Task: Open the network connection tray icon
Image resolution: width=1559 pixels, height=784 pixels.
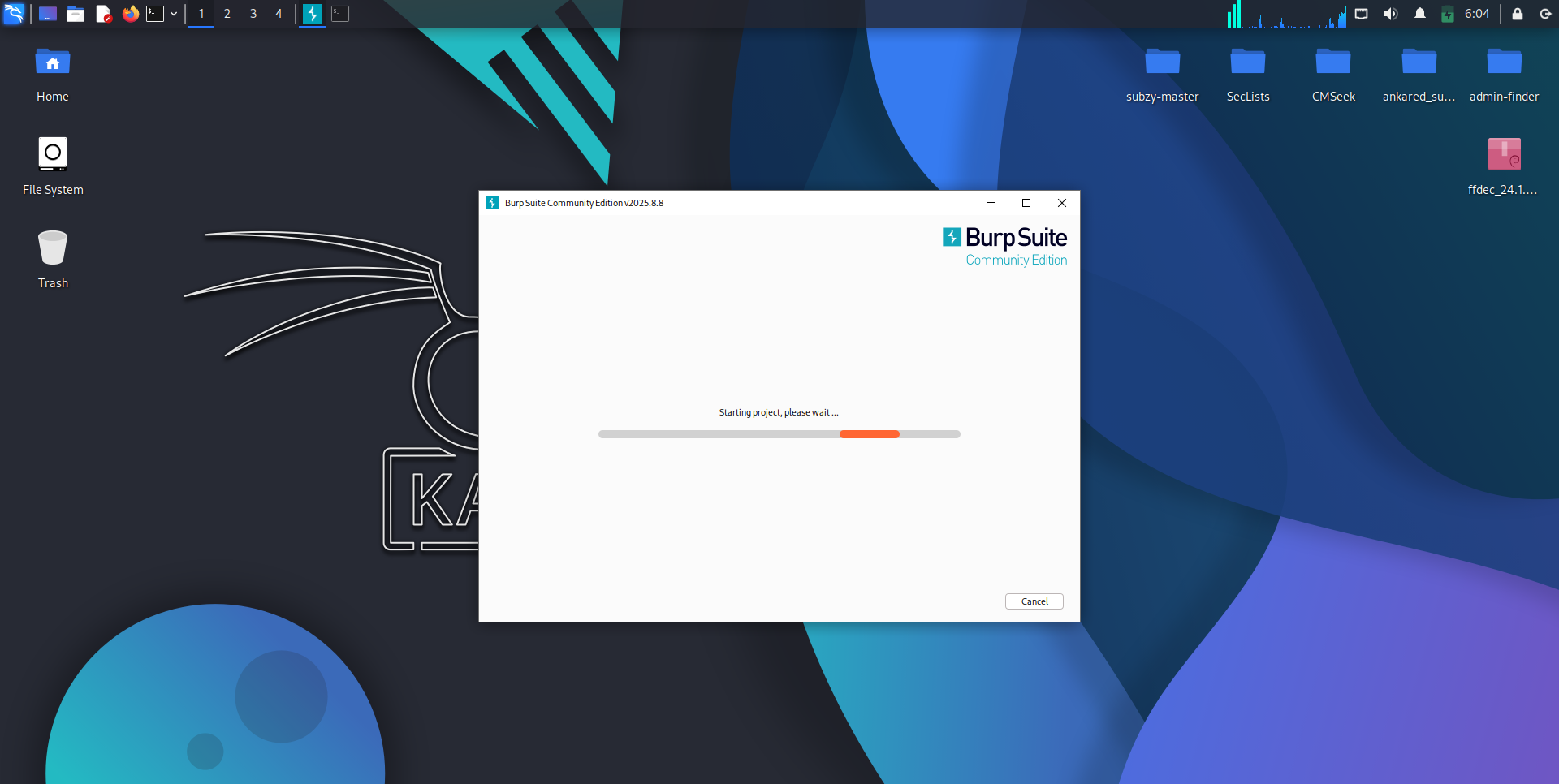Action: tap(1362, 14)
